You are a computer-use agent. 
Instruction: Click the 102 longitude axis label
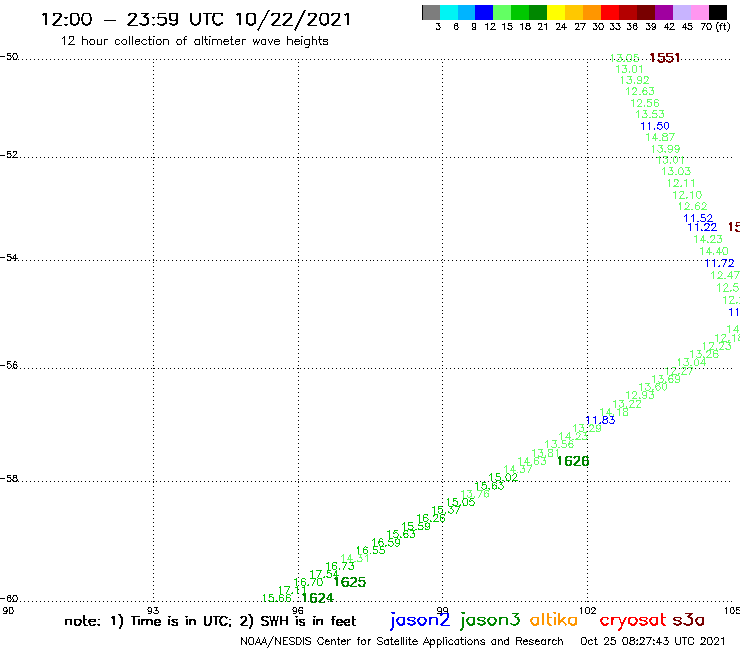tap(588, 610)
